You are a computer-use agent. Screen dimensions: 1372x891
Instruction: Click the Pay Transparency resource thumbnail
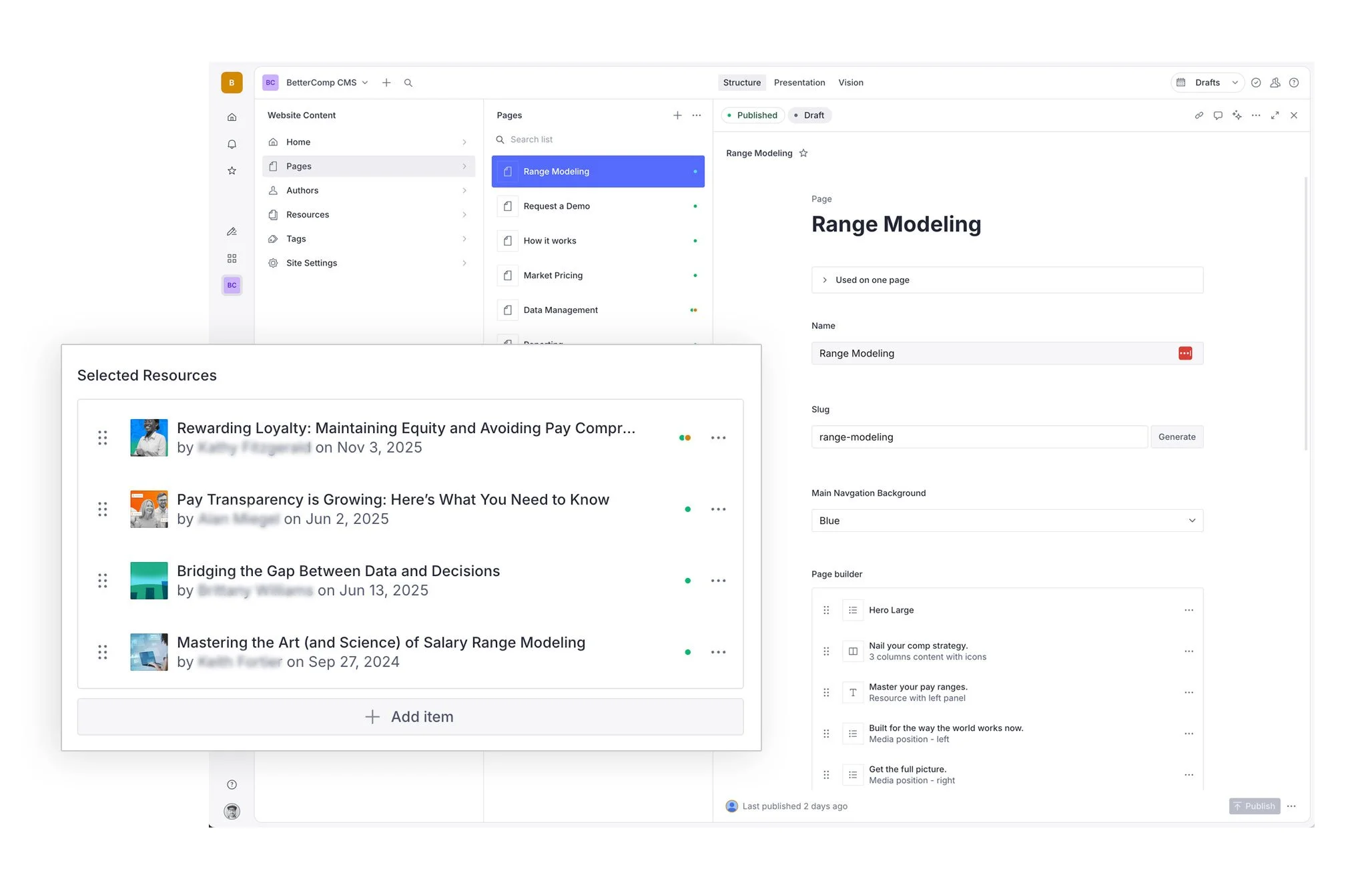click(149, 509)
